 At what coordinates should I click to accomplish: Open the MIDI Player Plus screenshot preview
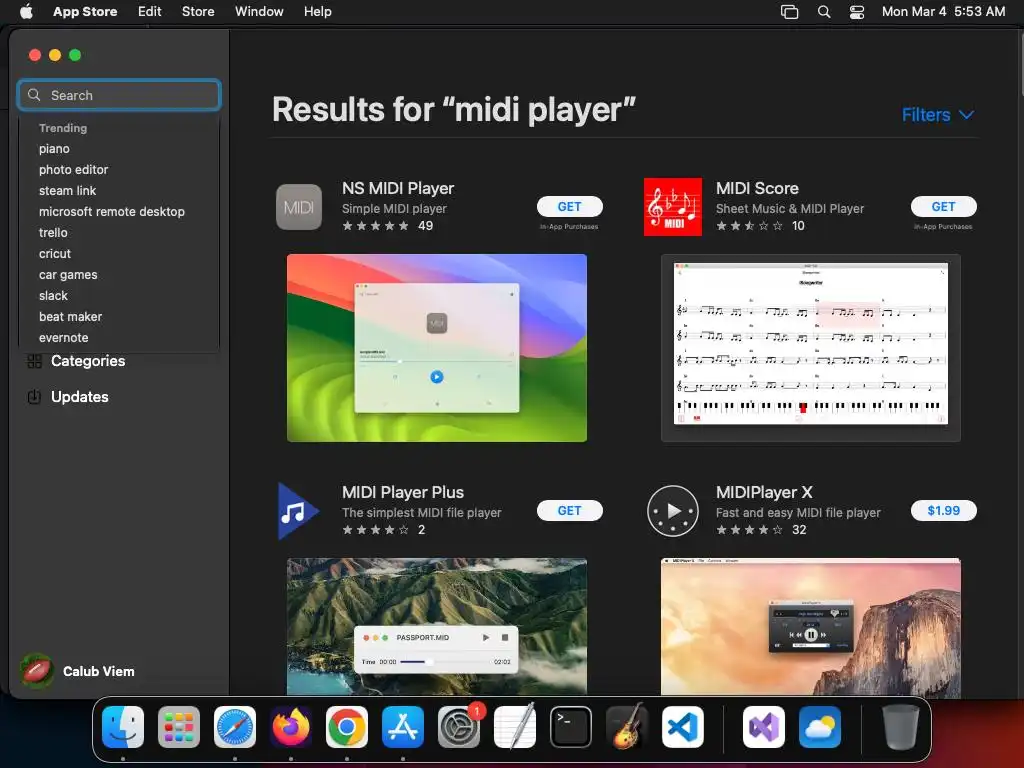pos(437,626)
